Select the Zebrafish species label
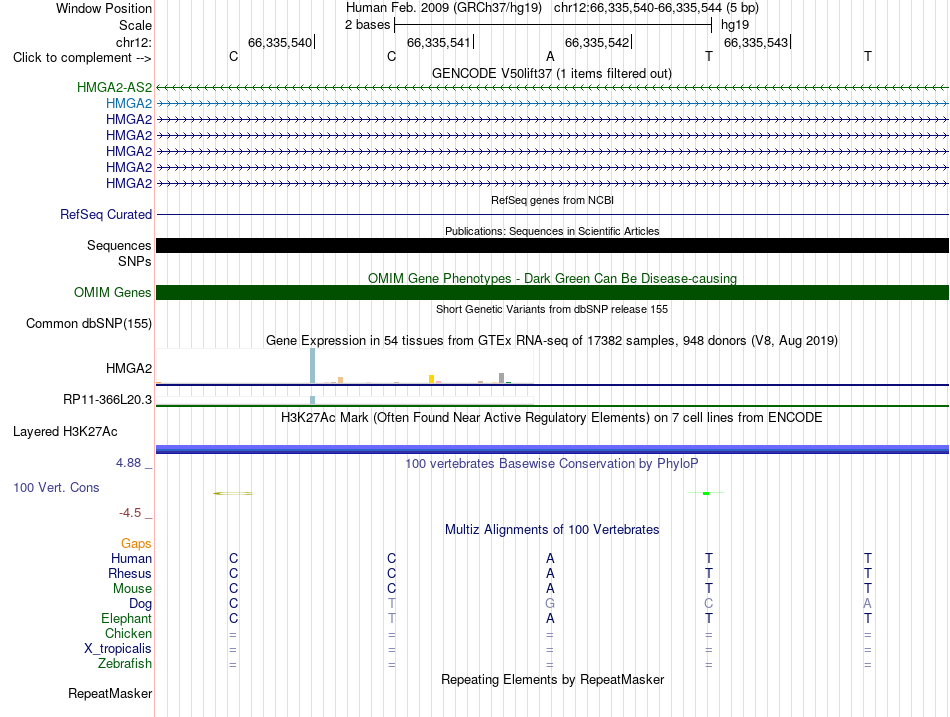This screenshot has width=950, height=717. point(125,664)
